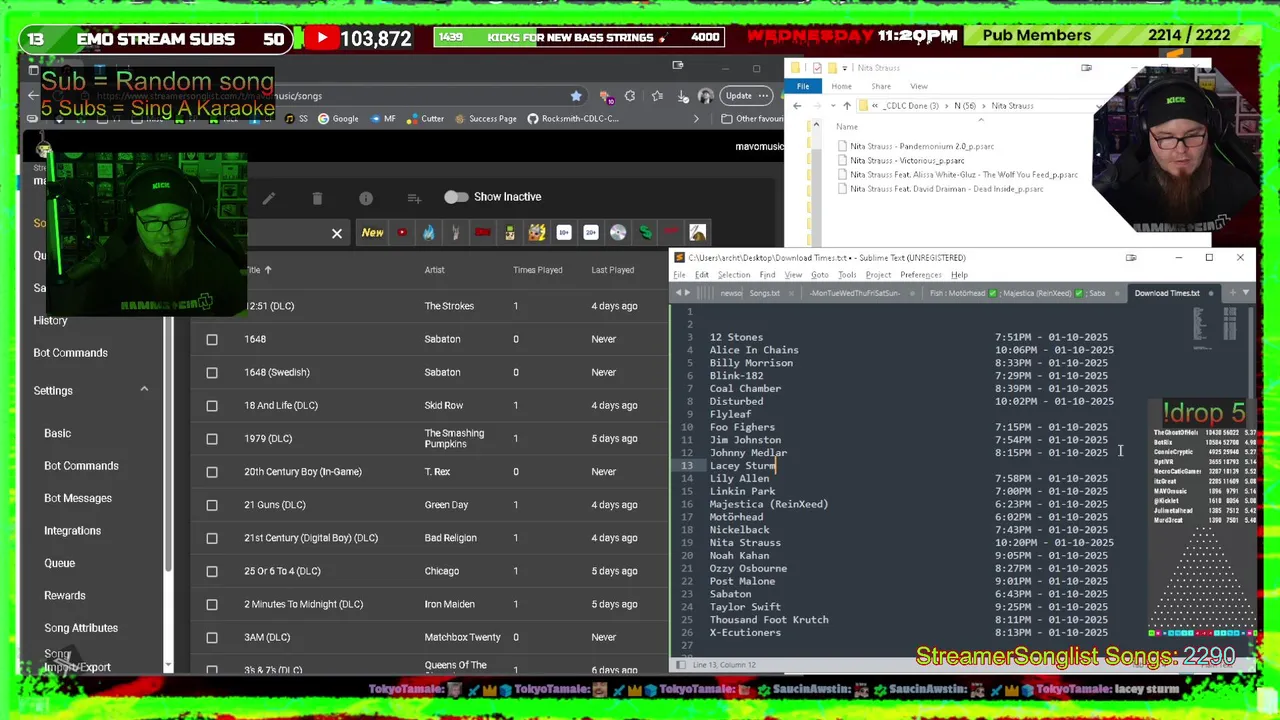Click Sublime tab scroll left arrow
The width and height of the screenshot is (1280, 720).
coord(679,293)
